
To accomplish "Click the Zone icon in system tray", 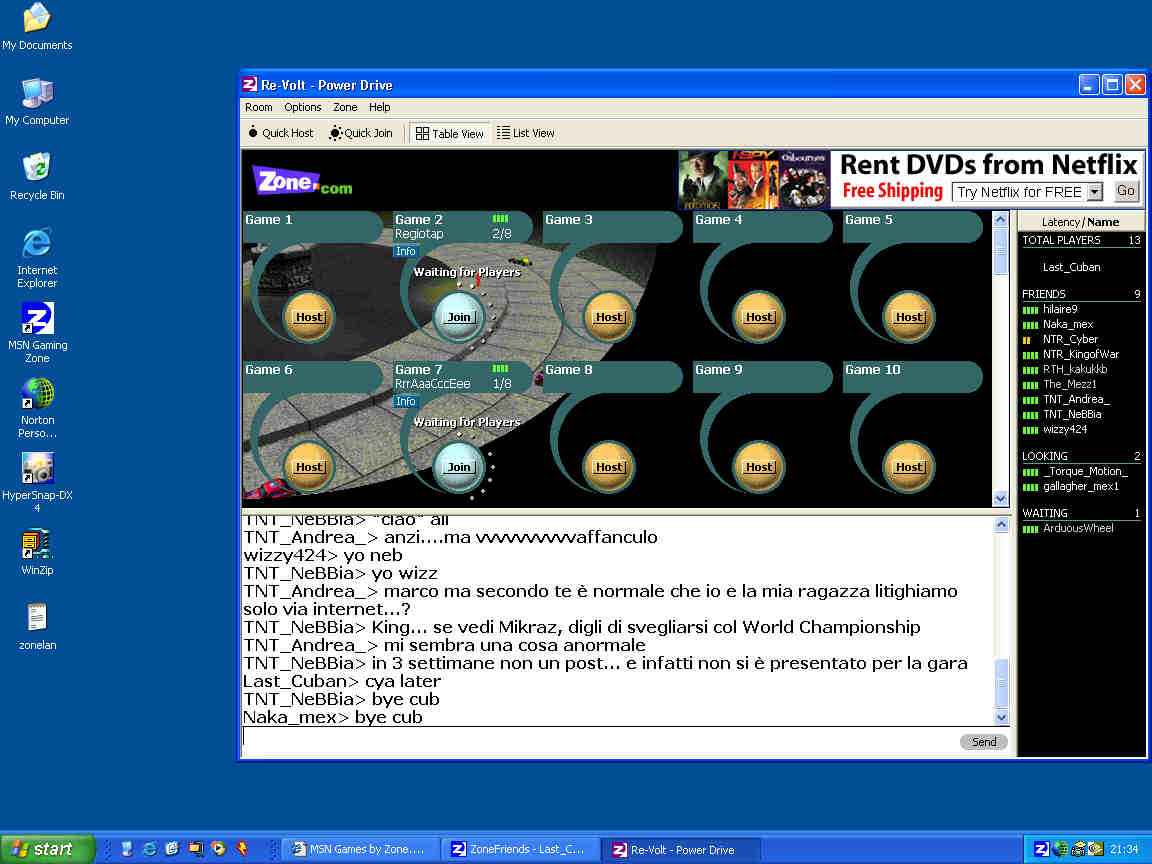I will pos(1042,849).
